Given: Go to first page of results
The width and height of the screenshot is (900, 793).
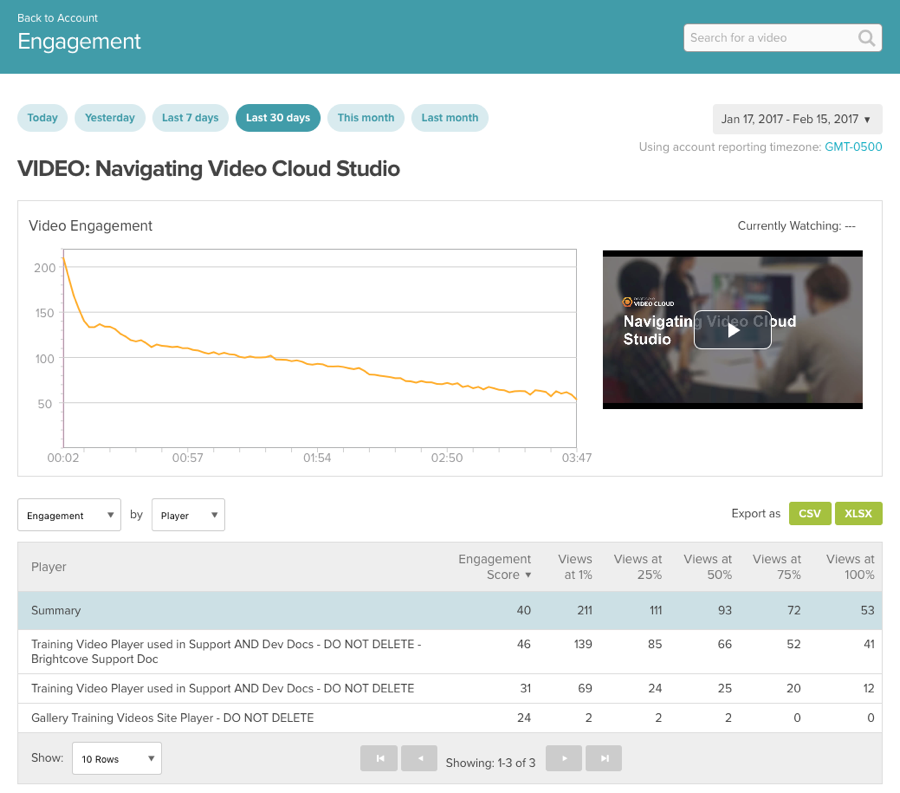Looking at the screenshot, I should point(379,758).
